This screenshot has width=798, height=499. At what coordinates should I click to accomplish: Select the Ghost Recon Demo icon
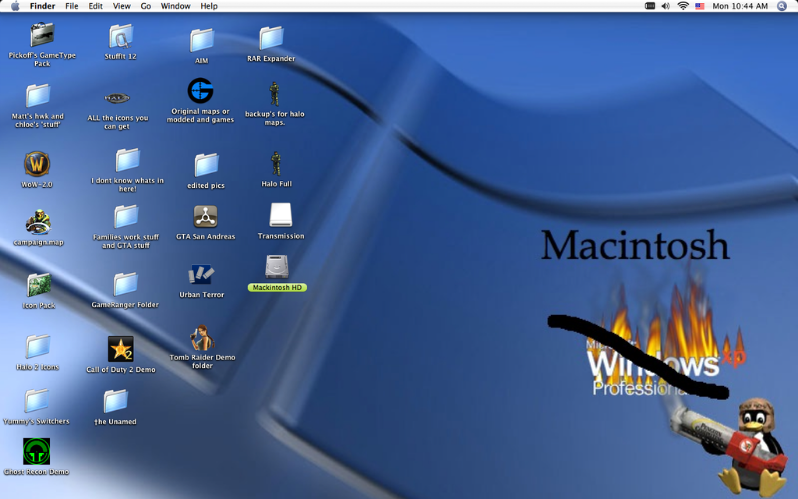pyautogui.click(x=37, y=451)
